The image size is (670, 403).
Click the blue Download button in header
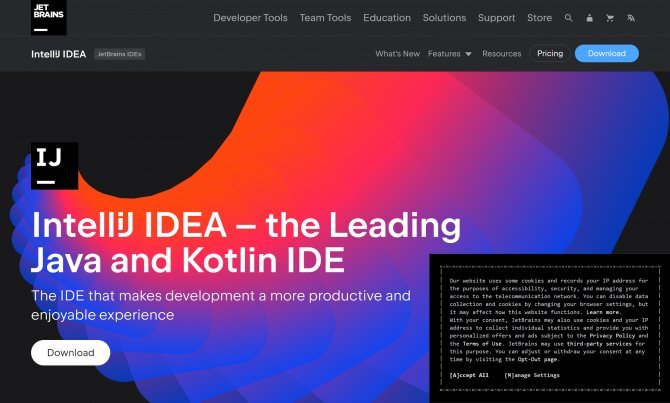607,53
